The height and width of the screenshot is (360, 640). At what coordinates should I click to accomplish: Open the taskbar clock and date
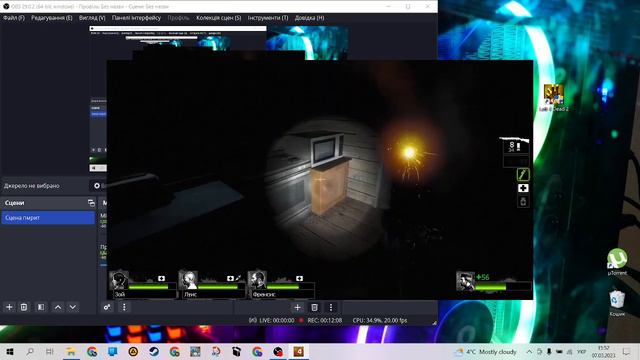point(603,351)
